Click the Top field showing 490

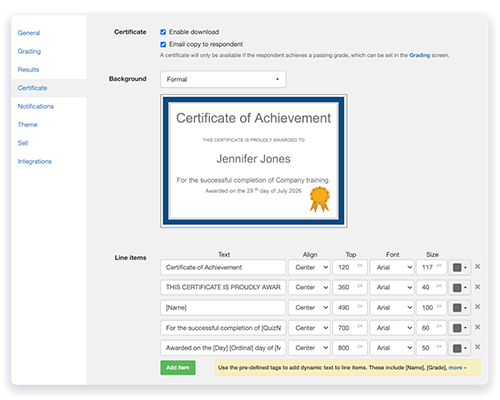[x=350, y=308]
